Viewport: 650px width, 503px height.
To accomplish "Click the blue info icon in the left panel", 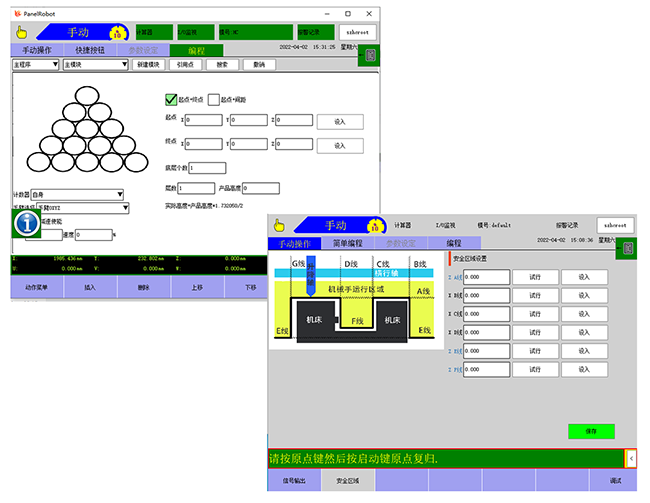I will pos(27,224).
